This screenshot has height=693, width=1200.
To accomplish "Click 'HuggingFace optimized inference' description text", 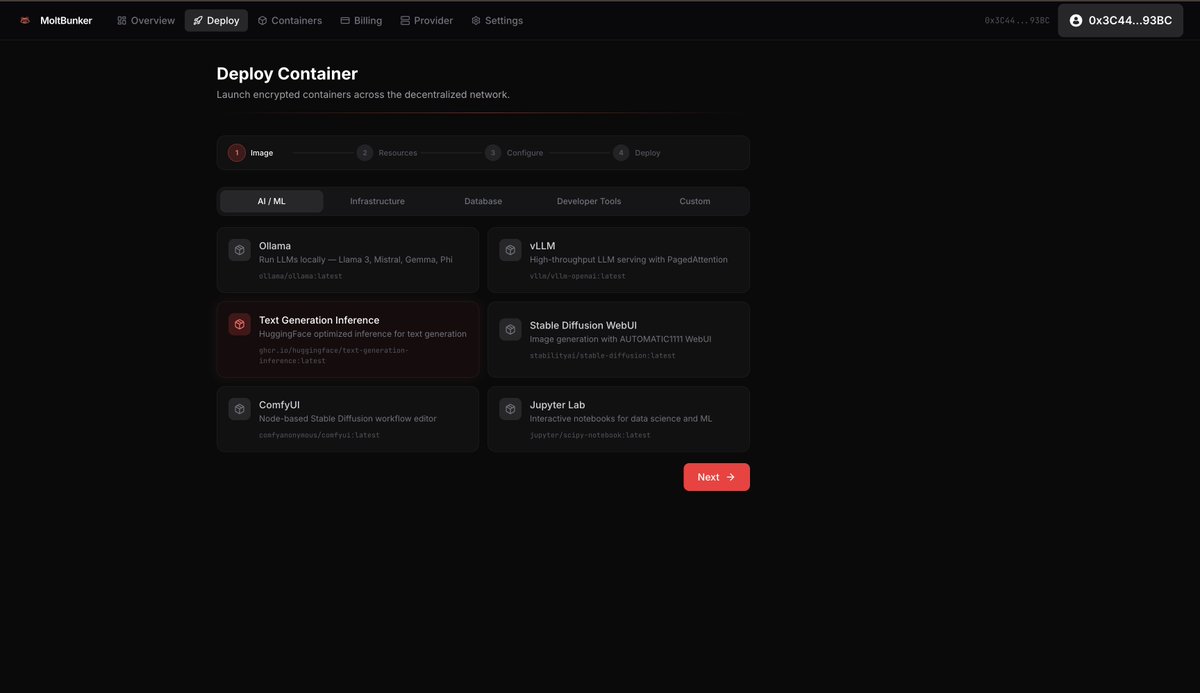I will click(363, 334).
